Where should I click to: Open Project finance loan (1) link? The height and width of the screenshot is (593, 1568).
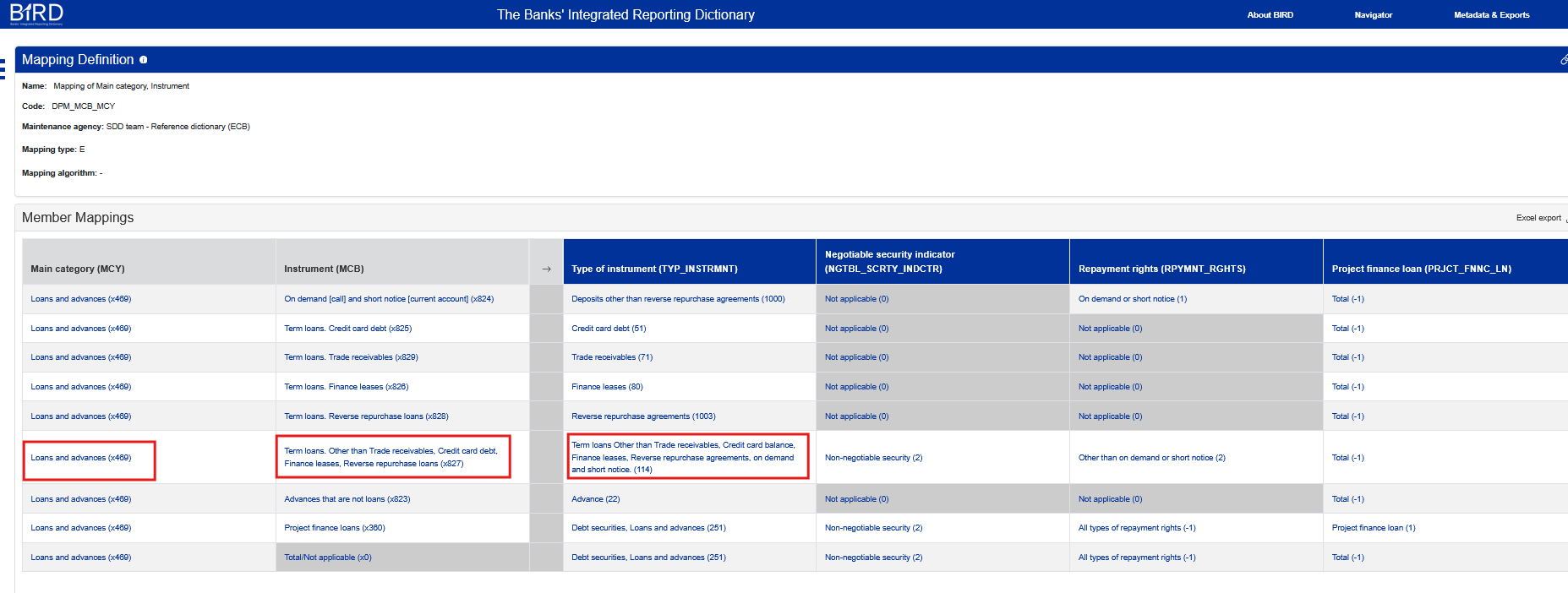[x=1374, y=528]
